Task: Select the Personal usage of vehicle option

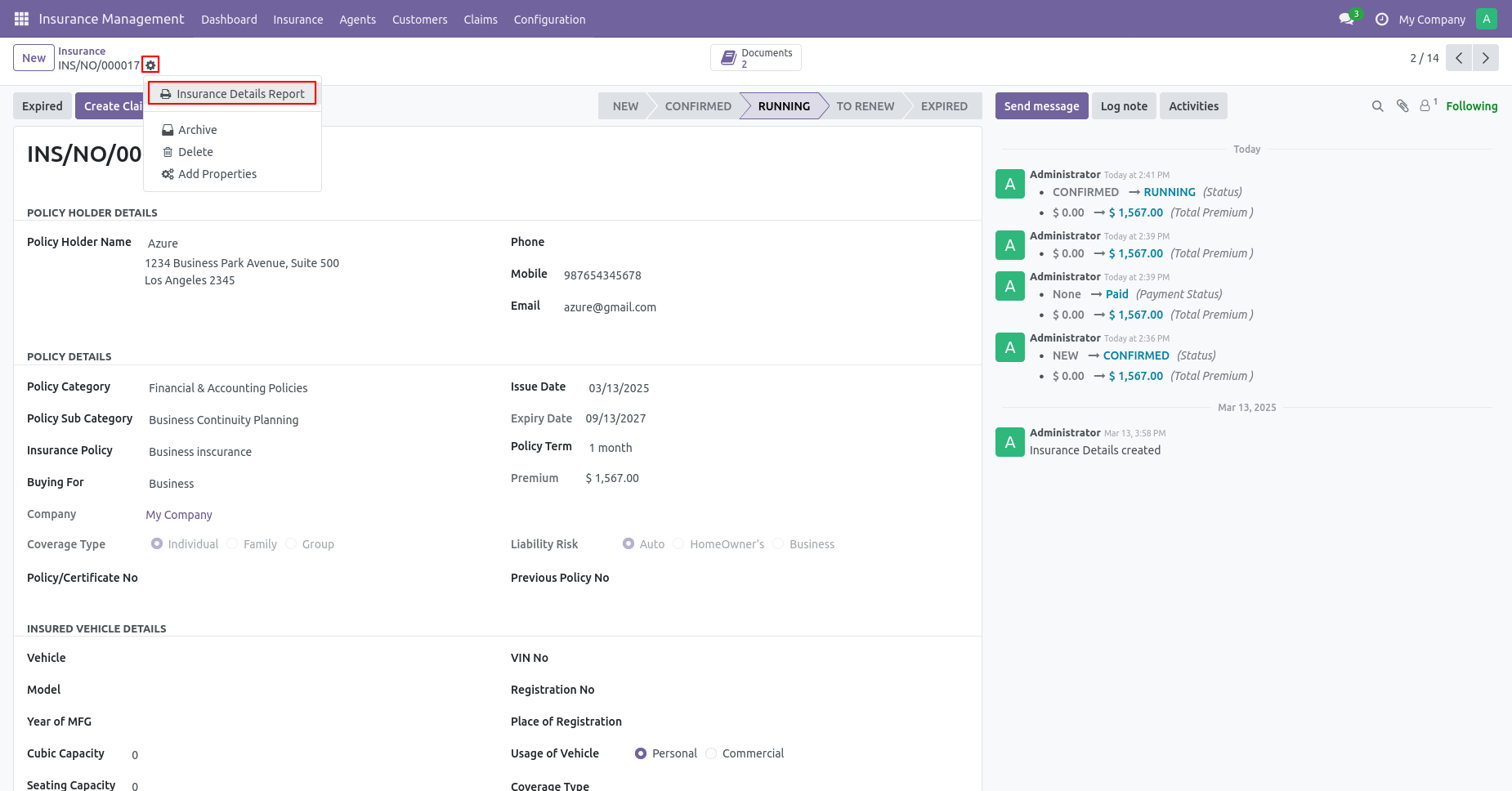Action: (641, 753)
